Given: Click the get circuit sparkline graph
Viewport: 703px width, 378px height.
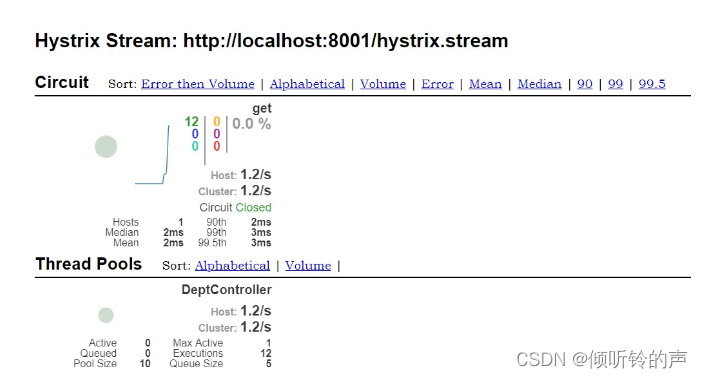Looking at the screenshot, I should tap(152, 155).
